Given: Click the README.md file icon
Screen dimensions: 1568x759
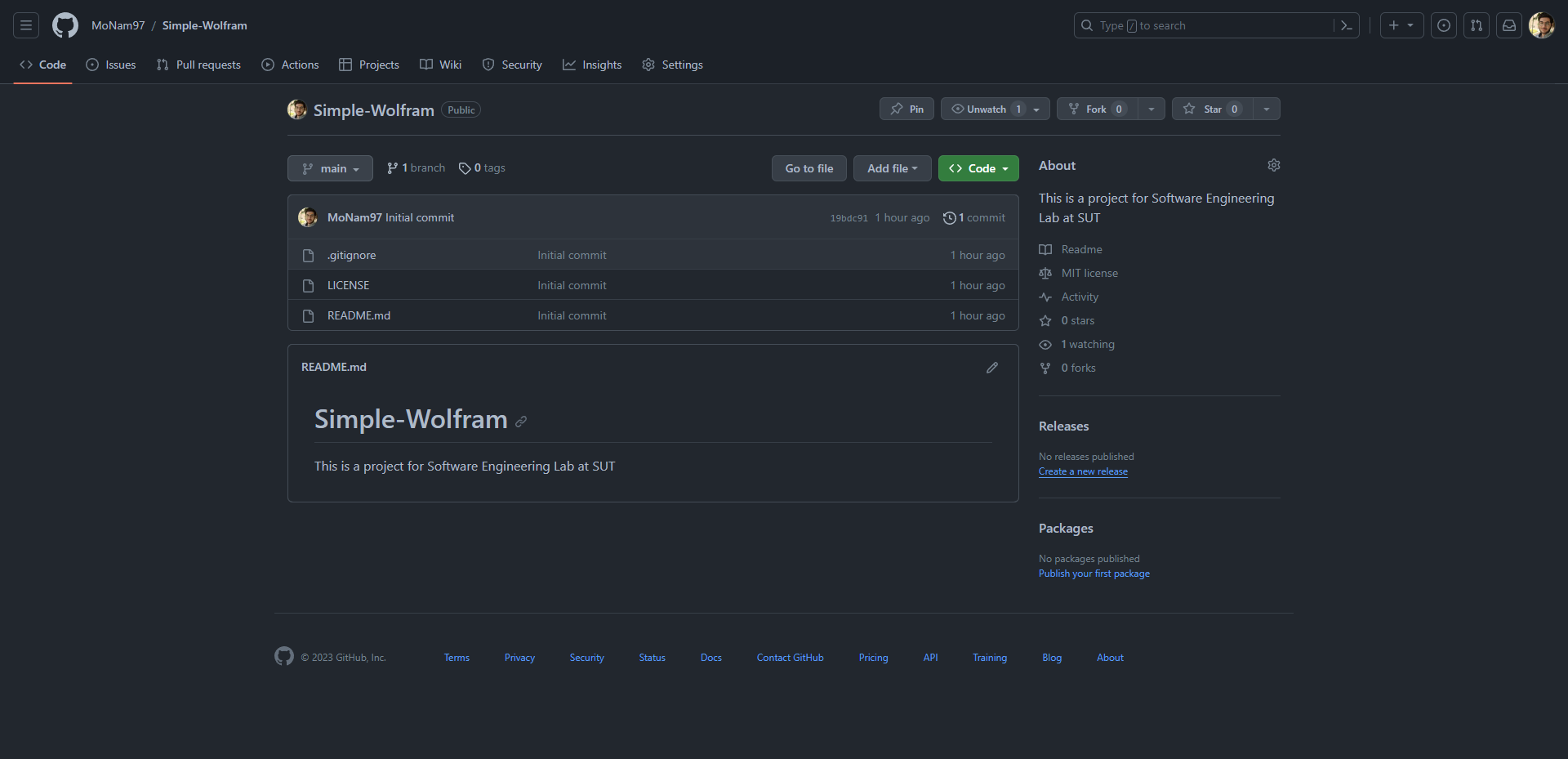Looking at the screenshot, I should point(308,316).
